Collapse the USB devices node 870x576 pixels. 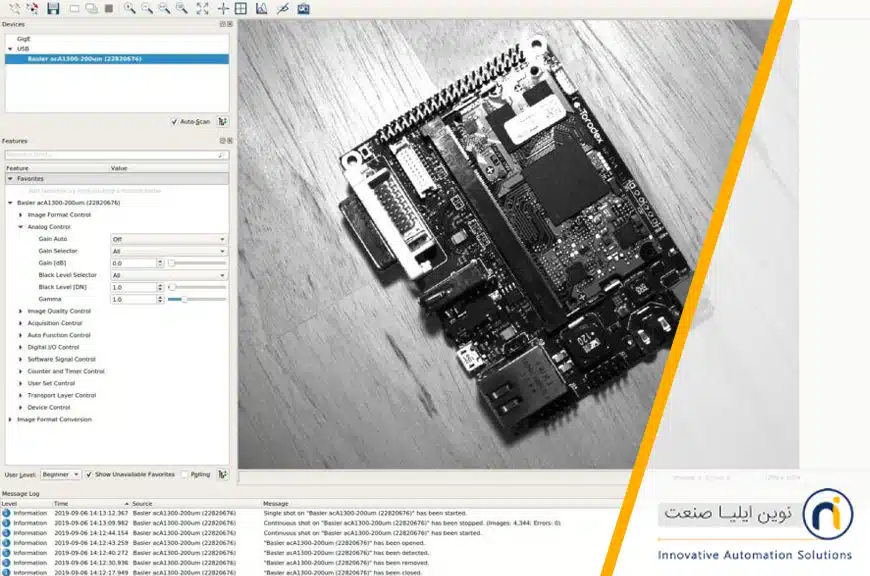click(10, 49)
